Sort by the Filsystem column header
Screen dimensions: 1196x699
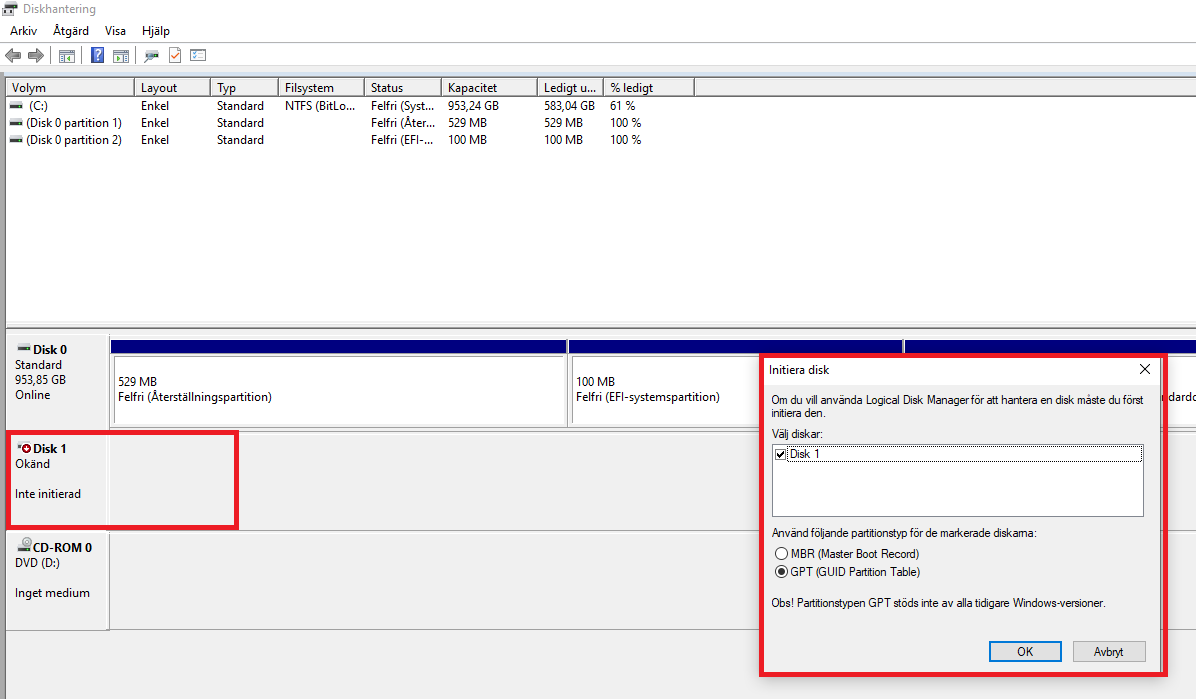(321, 88)
